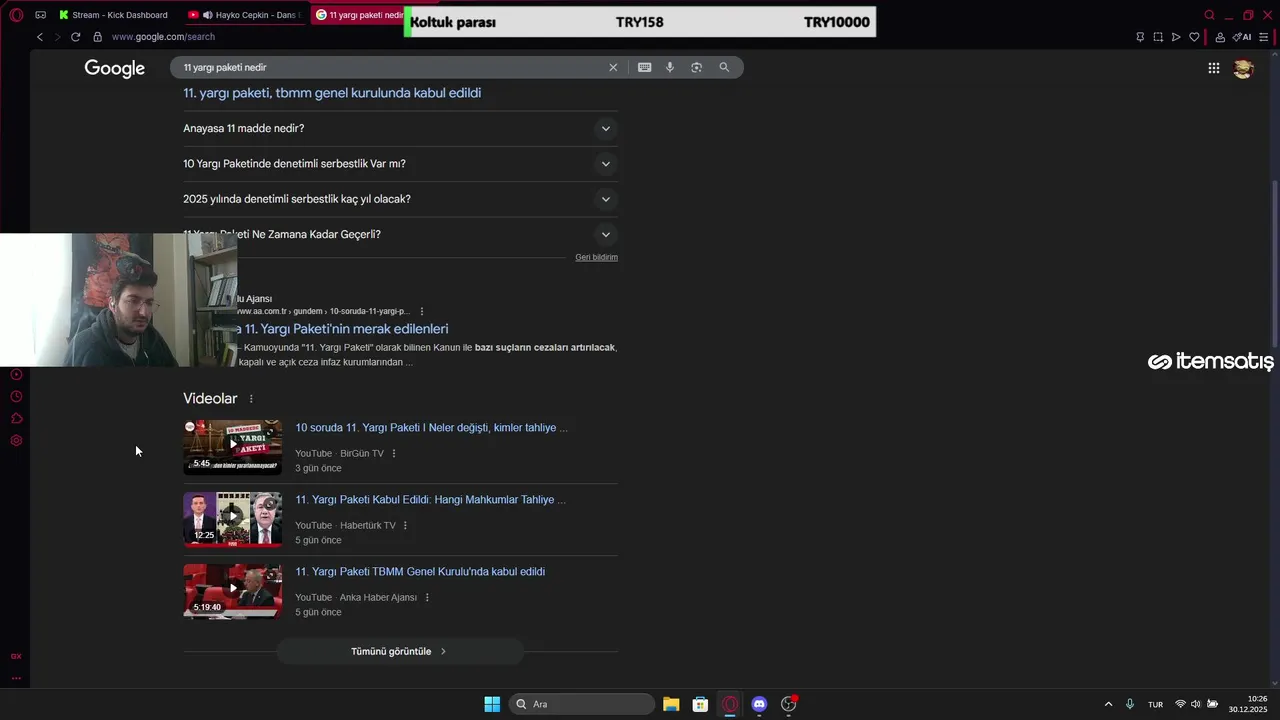This screenshot has height=720, width=1280.
Task: Expand 'Anayasa 11 madde nedir?' question
Action: [400, 128]
